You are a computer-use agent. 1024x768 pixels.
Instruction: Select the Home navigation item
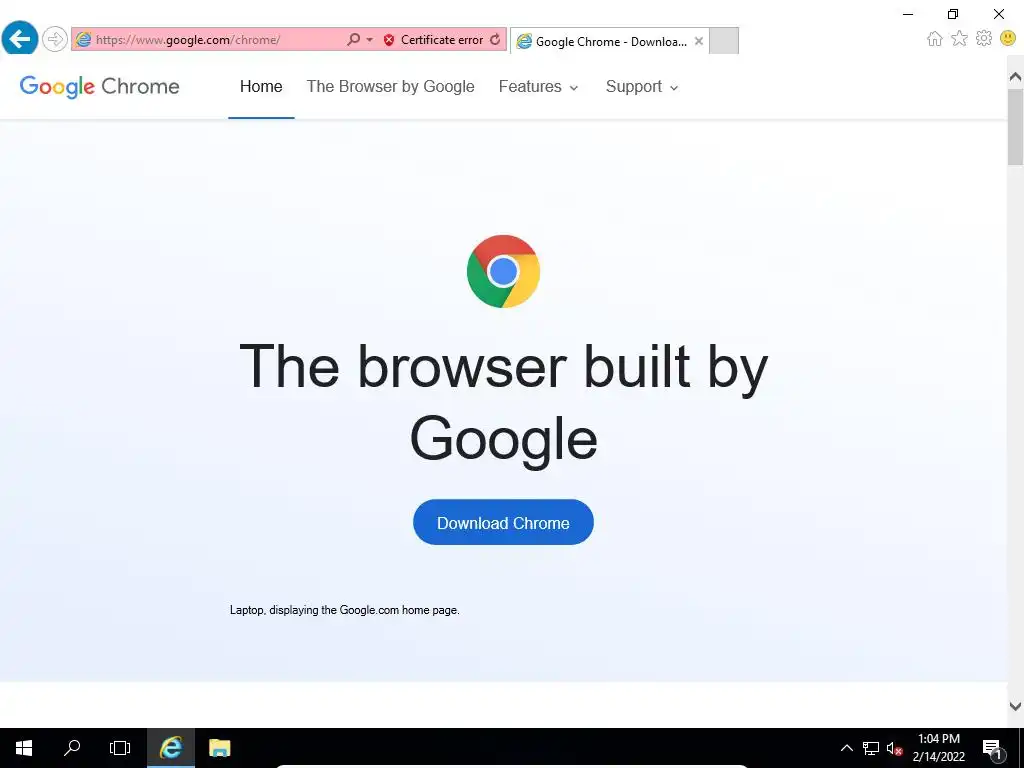[261, 86]
